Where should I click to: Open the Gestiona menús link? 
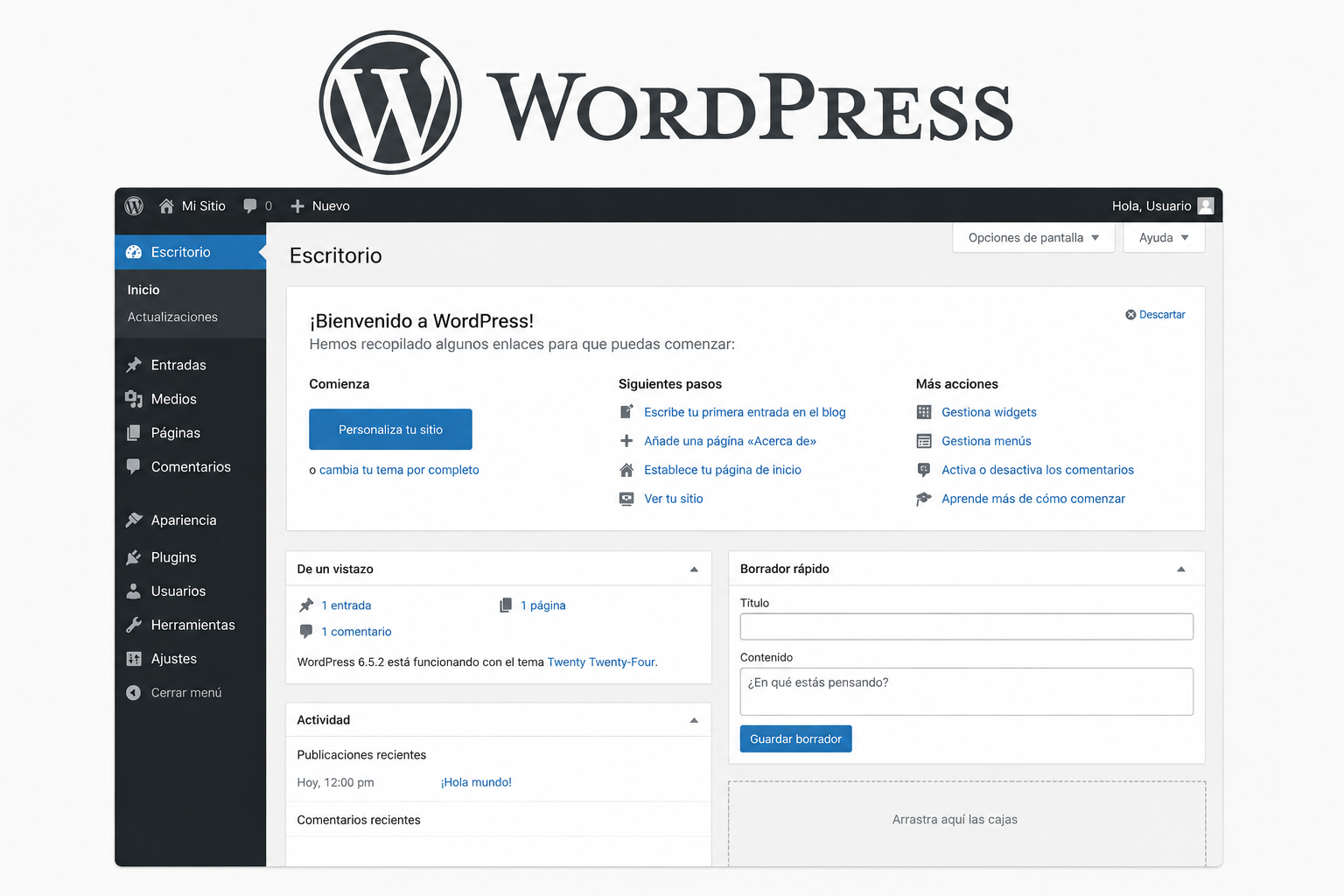coord(986,441)
